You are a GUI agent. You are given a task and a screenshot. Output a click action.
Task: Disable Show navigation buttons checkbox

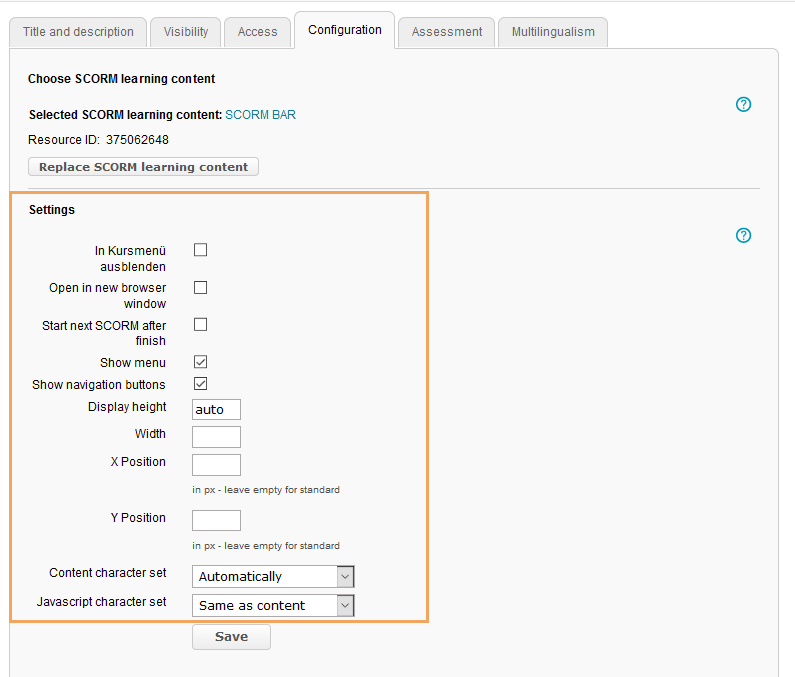[200, 384]
